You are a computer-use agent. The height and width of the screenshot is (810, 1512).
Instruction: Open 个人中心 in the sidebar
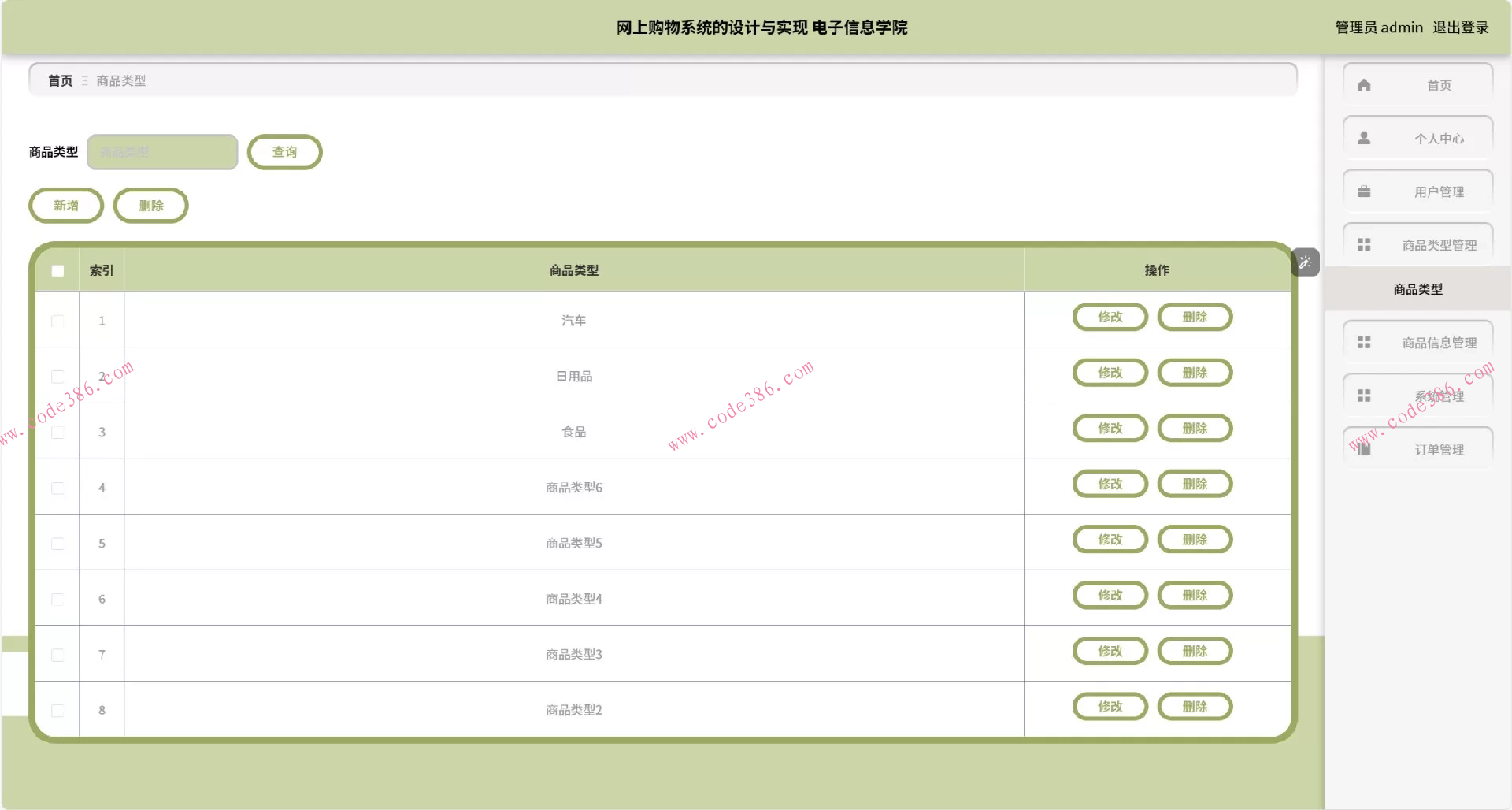click(x=1417, y=138)
